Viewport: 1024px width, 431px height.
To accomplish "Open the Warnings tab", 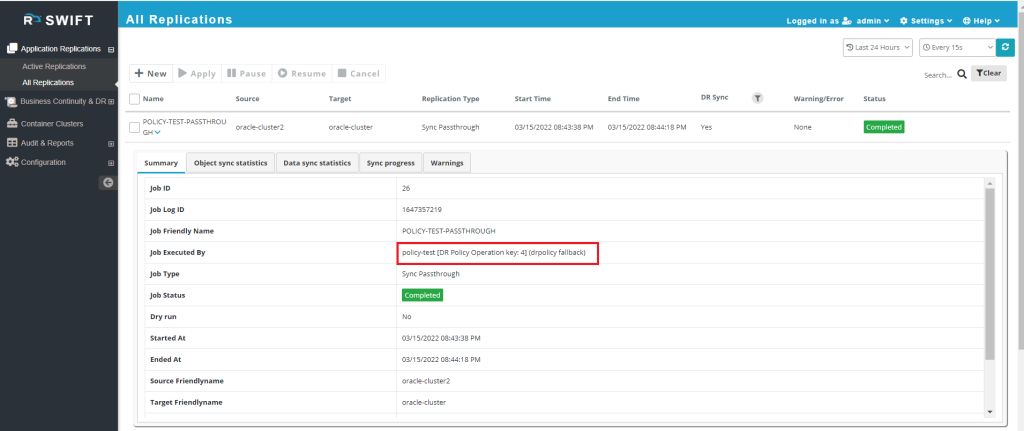I will click(447, 163).
